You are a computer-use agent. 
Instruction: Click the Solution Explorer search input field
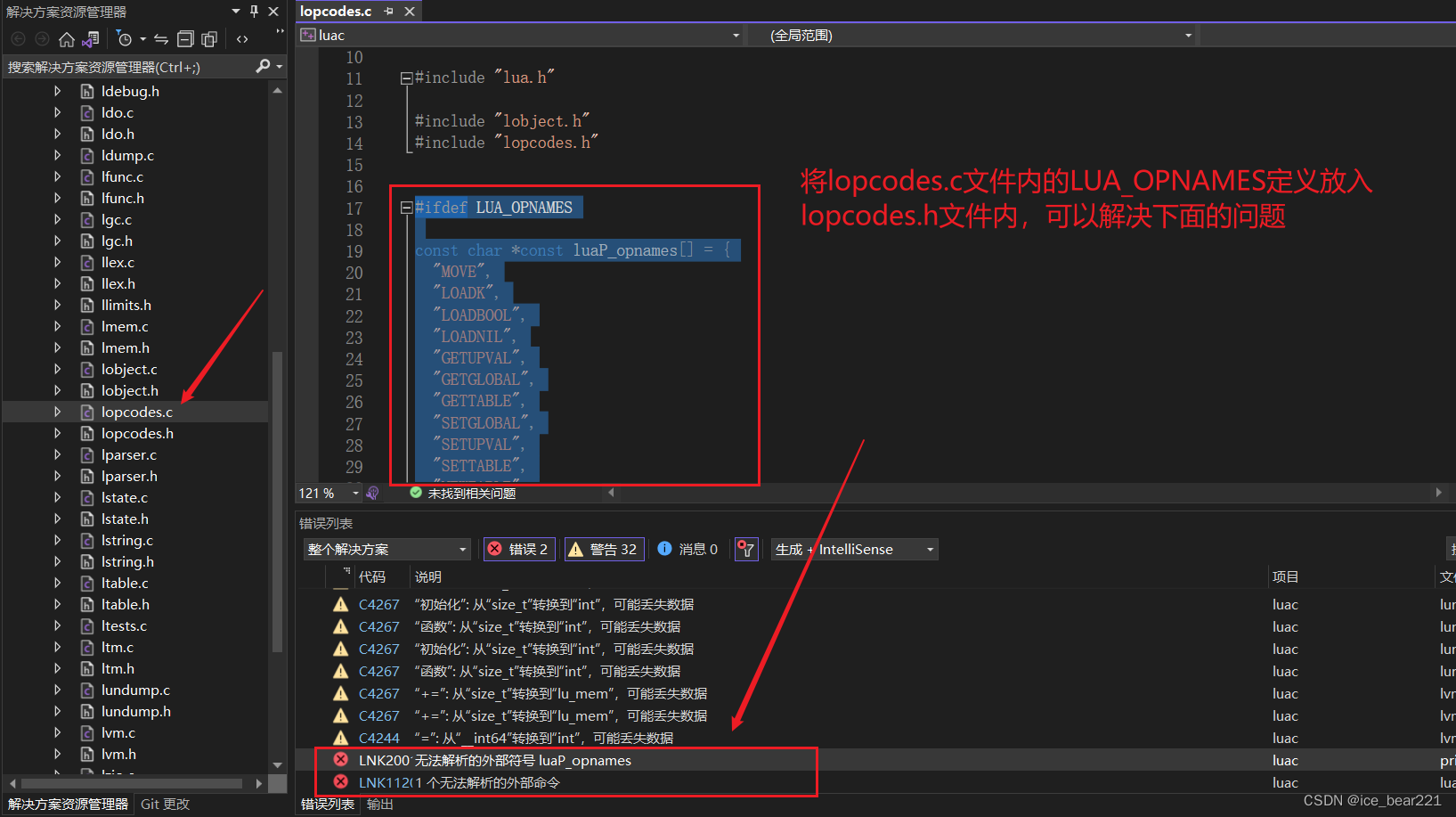click(129, 67)
